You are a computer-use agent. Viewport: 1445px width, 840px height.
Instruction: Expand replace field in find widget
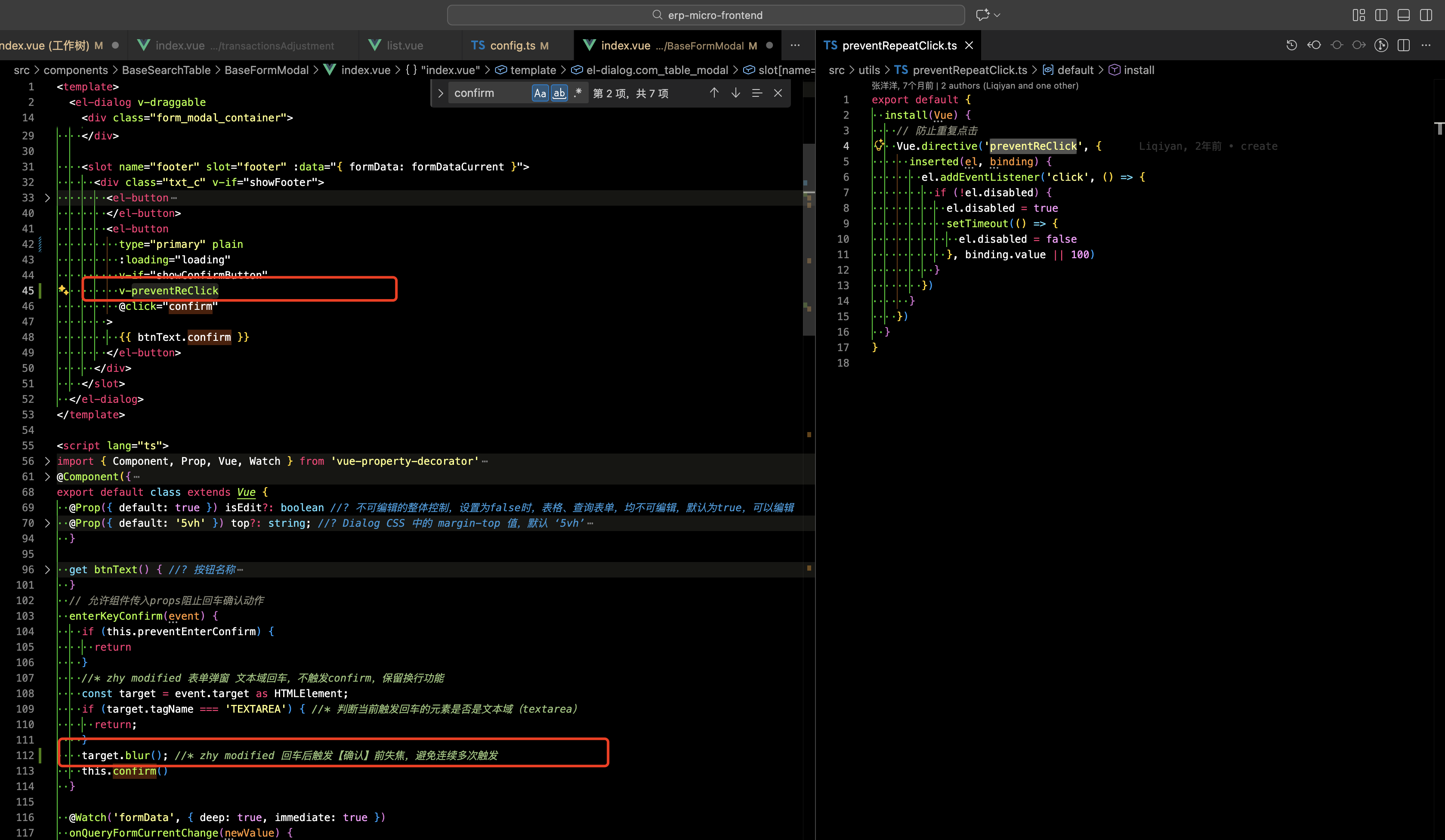[440, 93]
